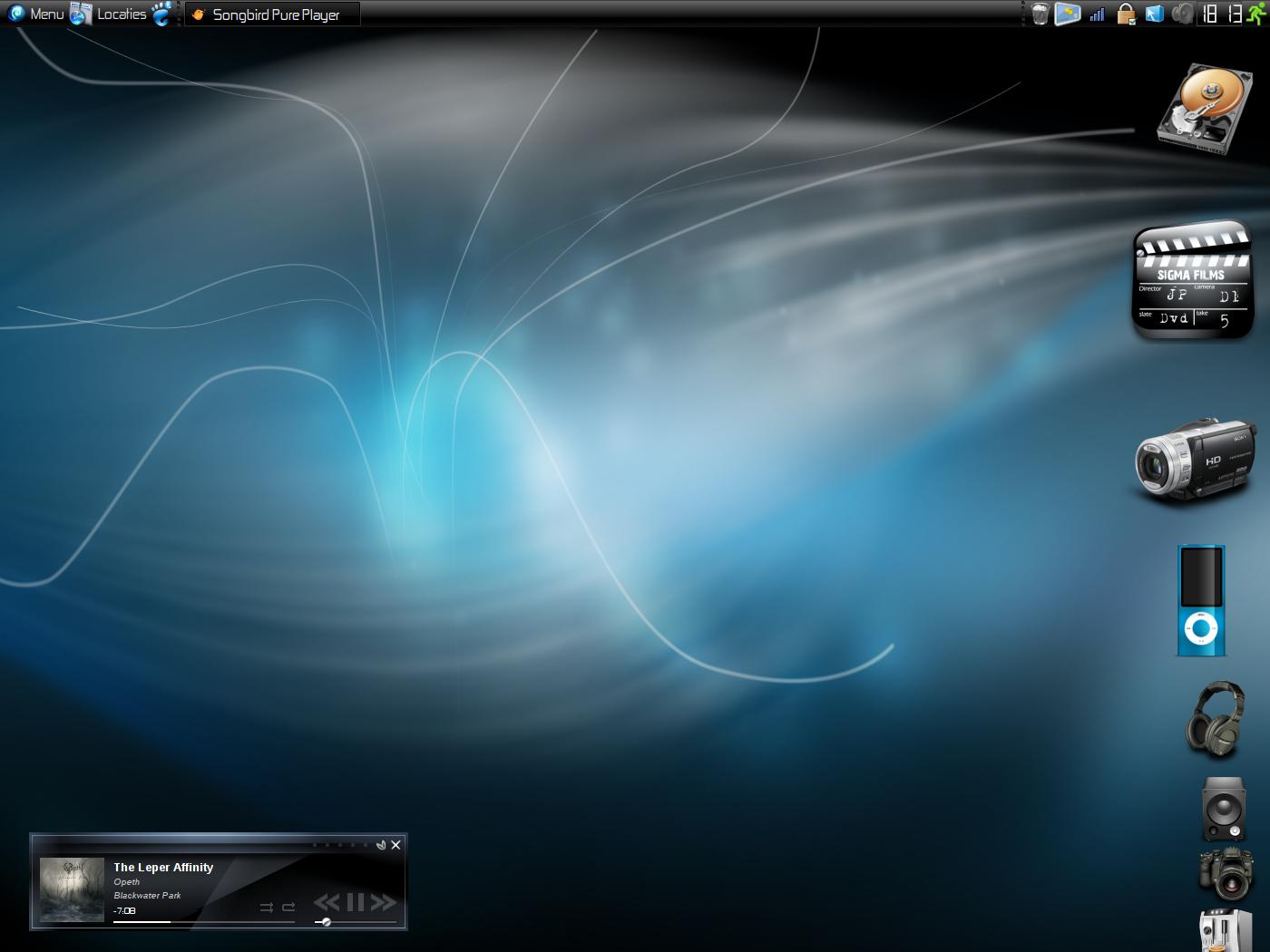Click the blue cursor window icon
The image size is (1270, 952).
coord(1154,14)
